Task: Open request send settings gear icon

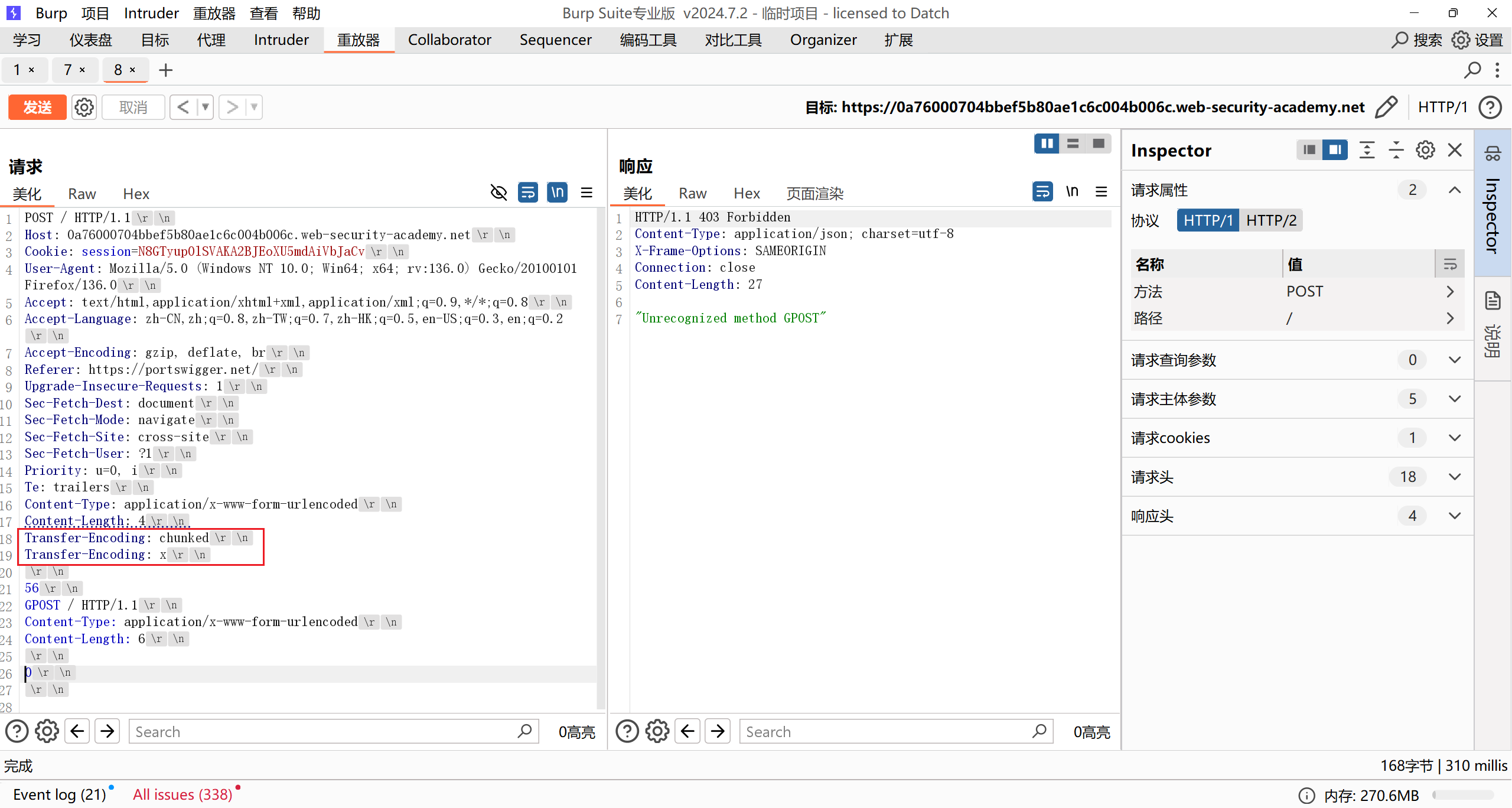Action: 84,107
